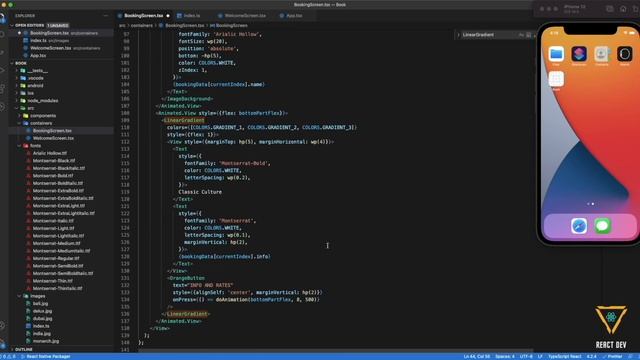The height and width of the screenshot is (360, 640).
Task: Open the Files app on iPhone simulator
Action: point(556,54)
